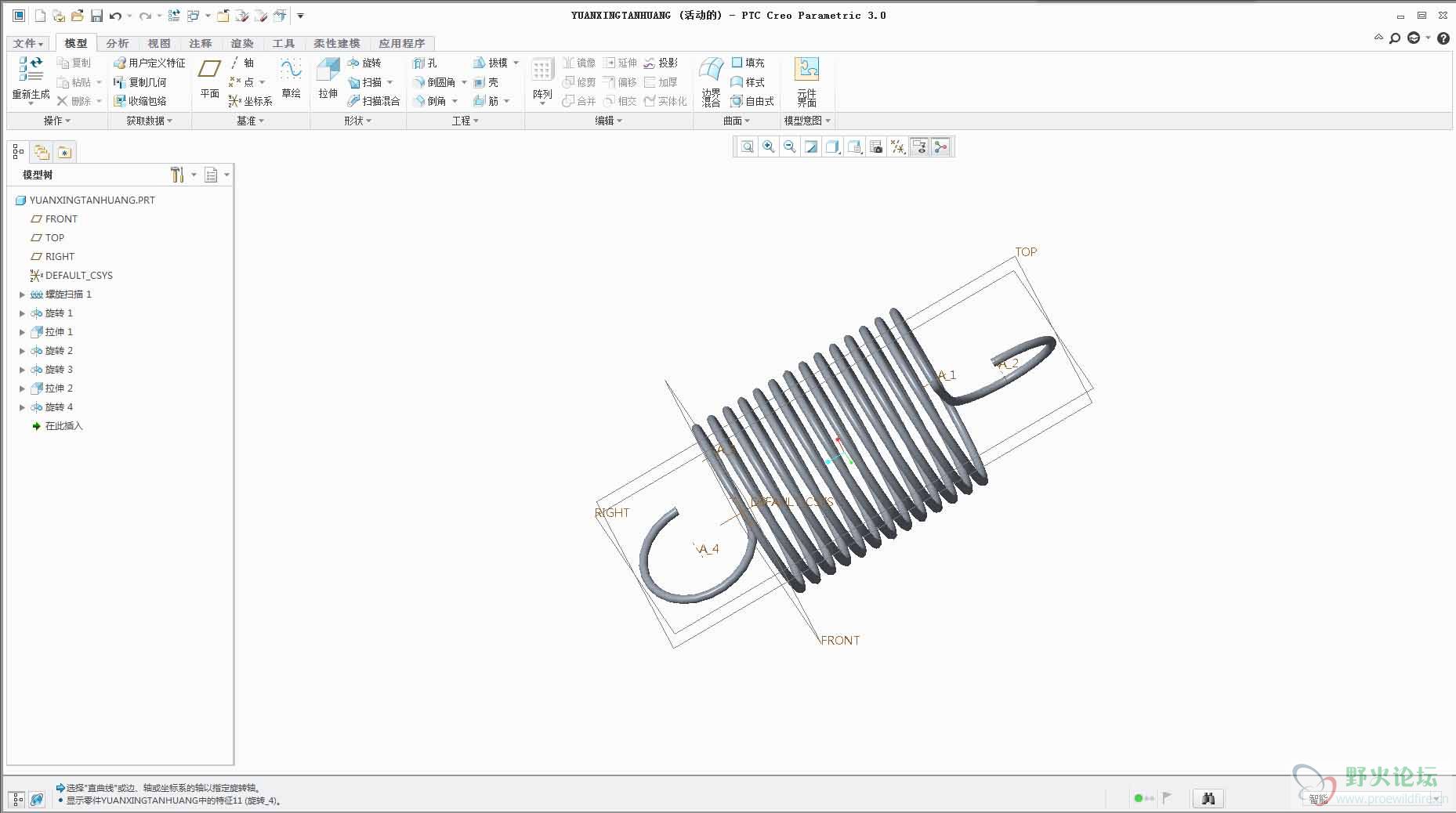Expand the 旋转 4 feature node

pos(22,407)
